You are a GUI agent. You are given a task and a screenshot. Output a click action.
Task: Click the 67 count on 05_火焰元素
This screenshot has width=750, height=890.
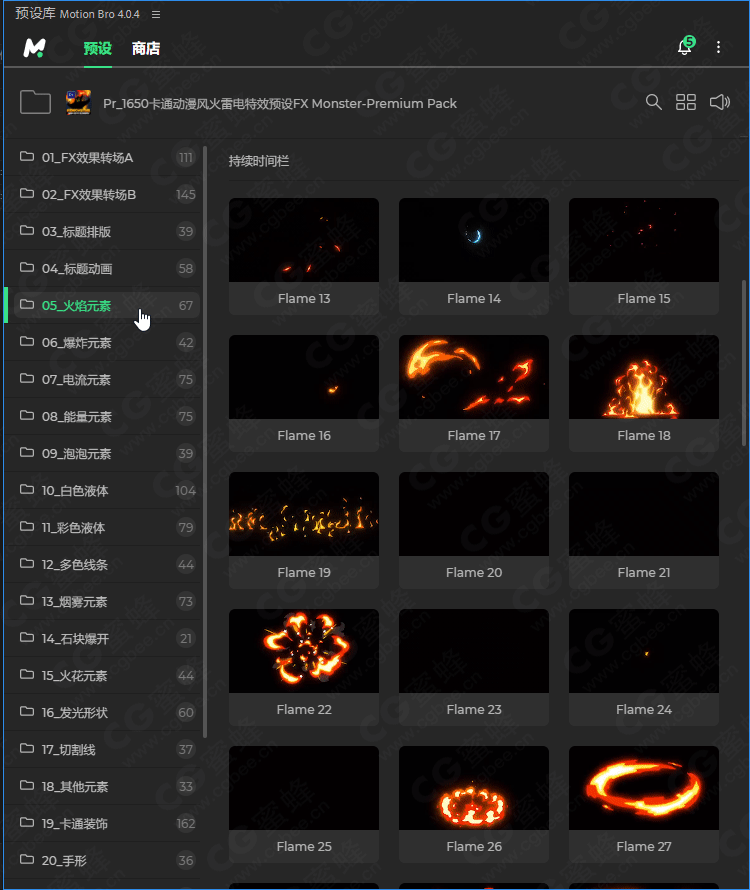[186, 305]
